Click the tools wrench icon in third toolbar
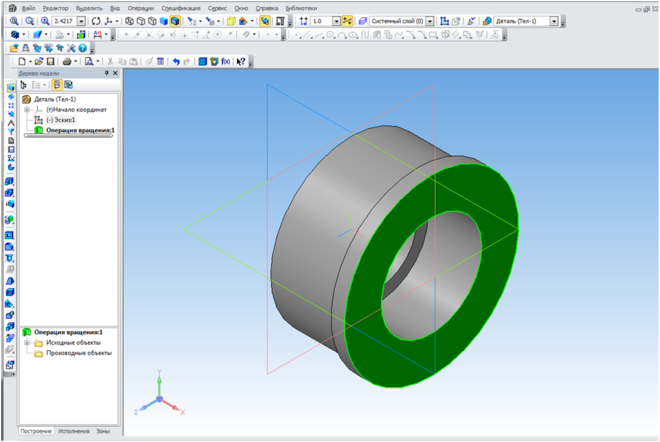 [x=71, y=48]
